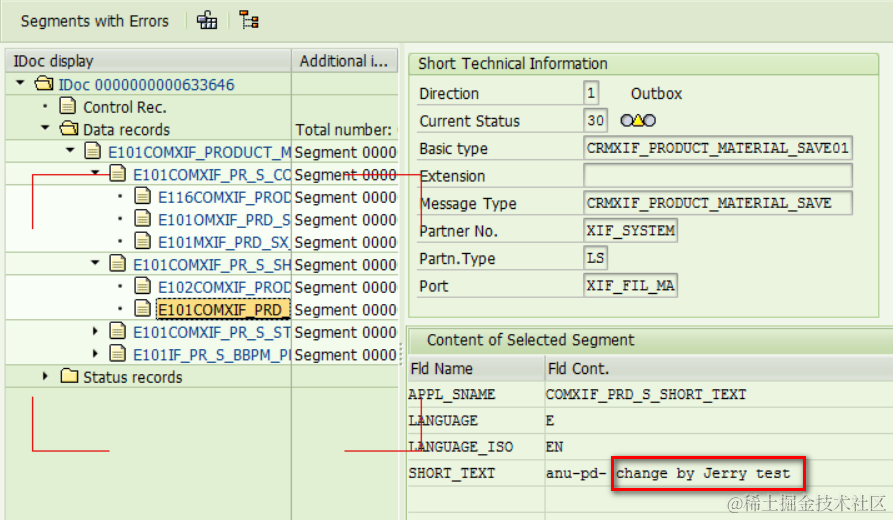Collapse the E101COMXIF_PR_S_SH segment

95,263
